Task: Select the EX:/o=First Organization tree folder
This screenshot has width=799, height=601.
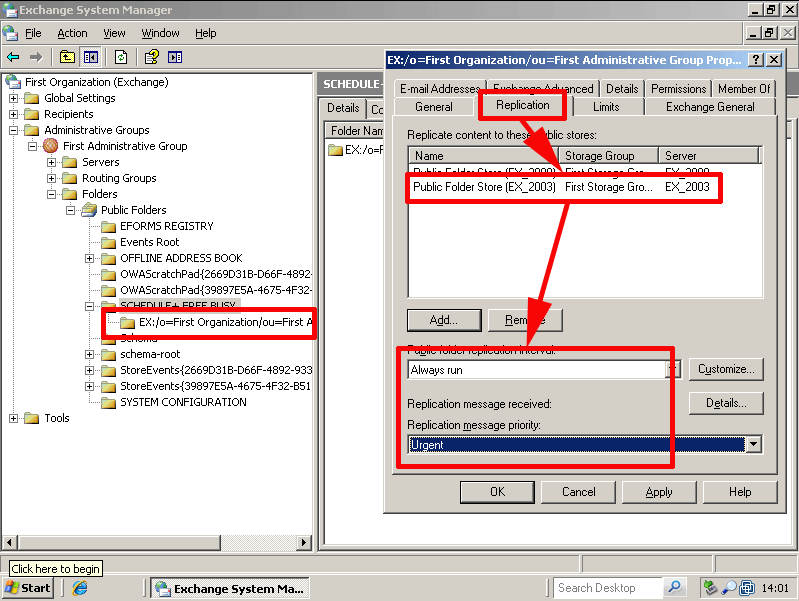Action: coord(225,322)
